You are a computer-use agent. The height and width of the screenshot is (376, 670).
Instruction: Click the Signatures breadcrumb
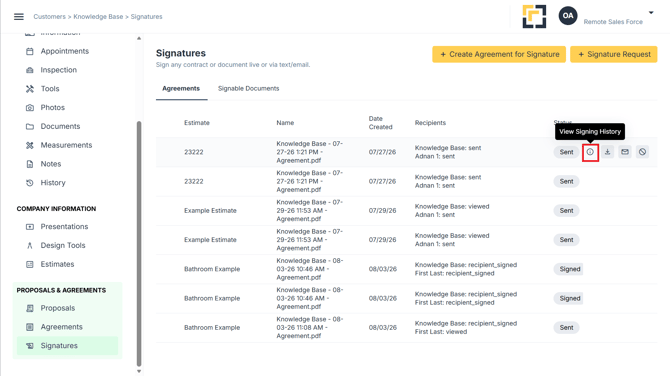[x=147, y=17]
